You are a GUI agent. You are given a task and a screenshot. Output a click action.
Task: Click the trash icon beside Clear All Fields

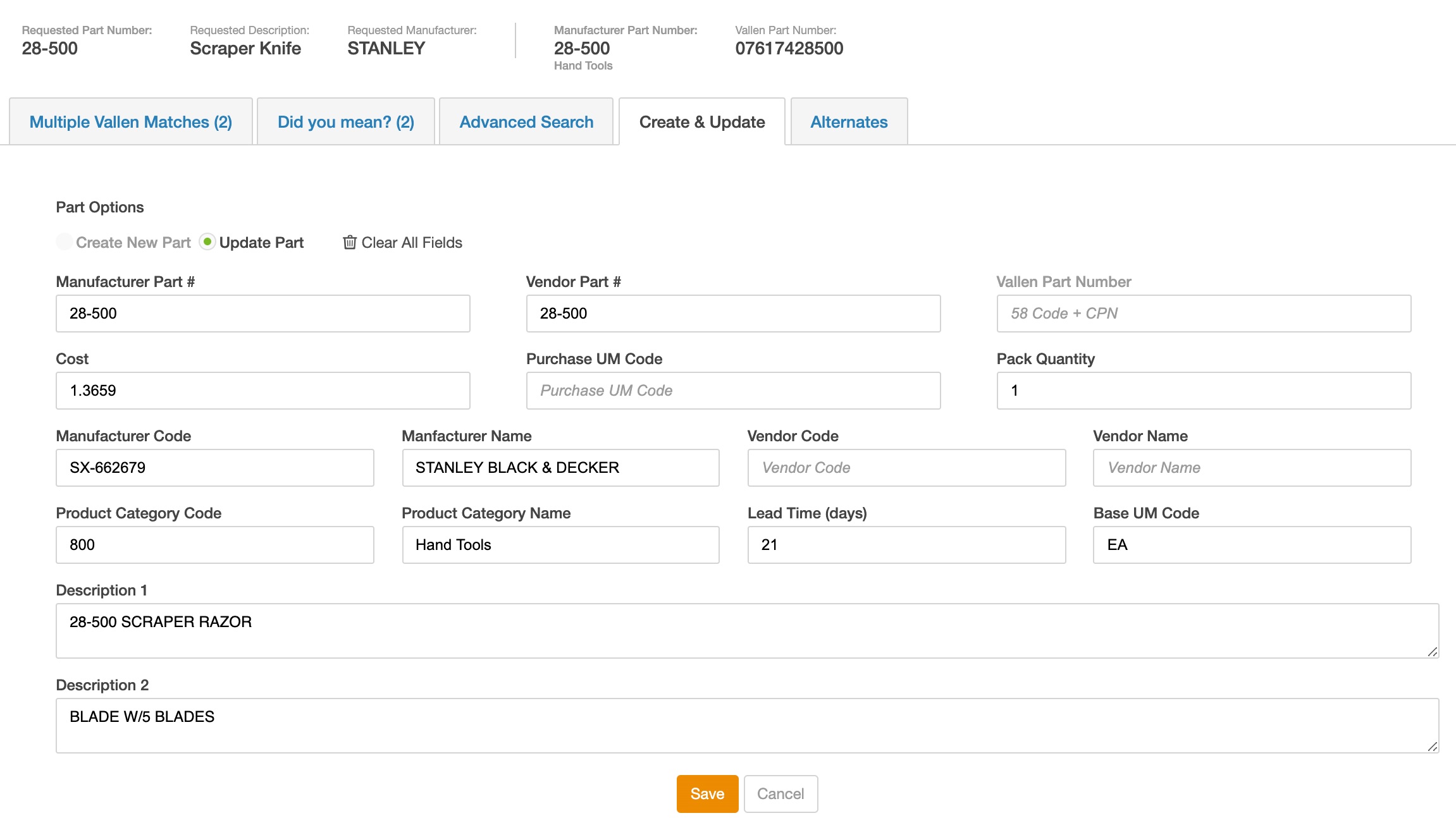(x=349, y=242)
